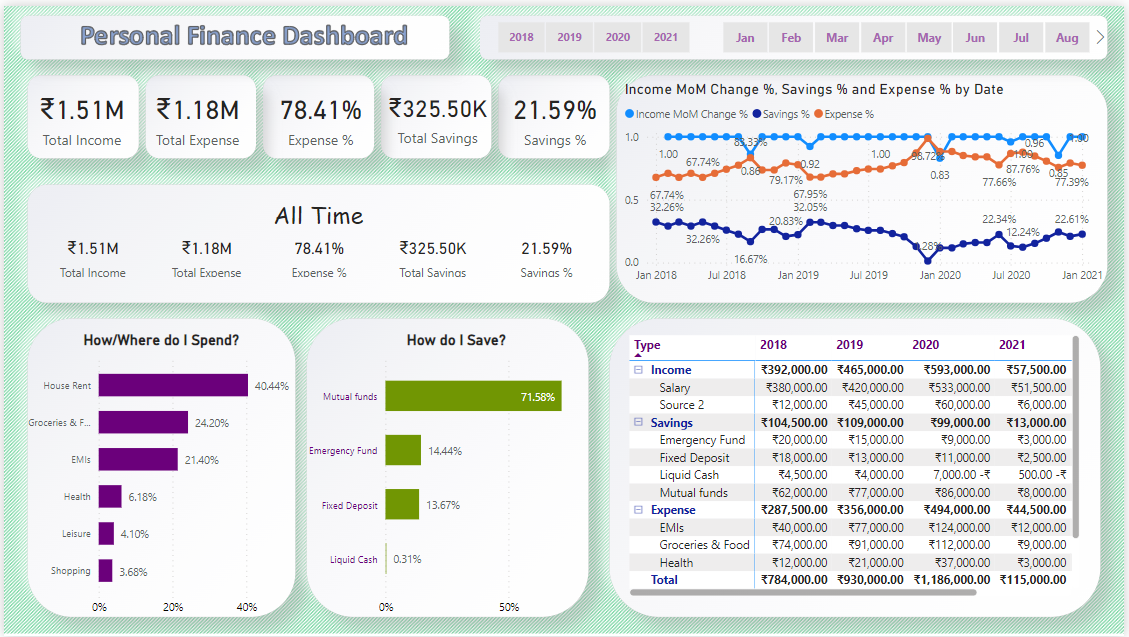Select 2019 in the year slicer
The height and width of the screenshot is (637, 1129).
[x=569, y=37]
